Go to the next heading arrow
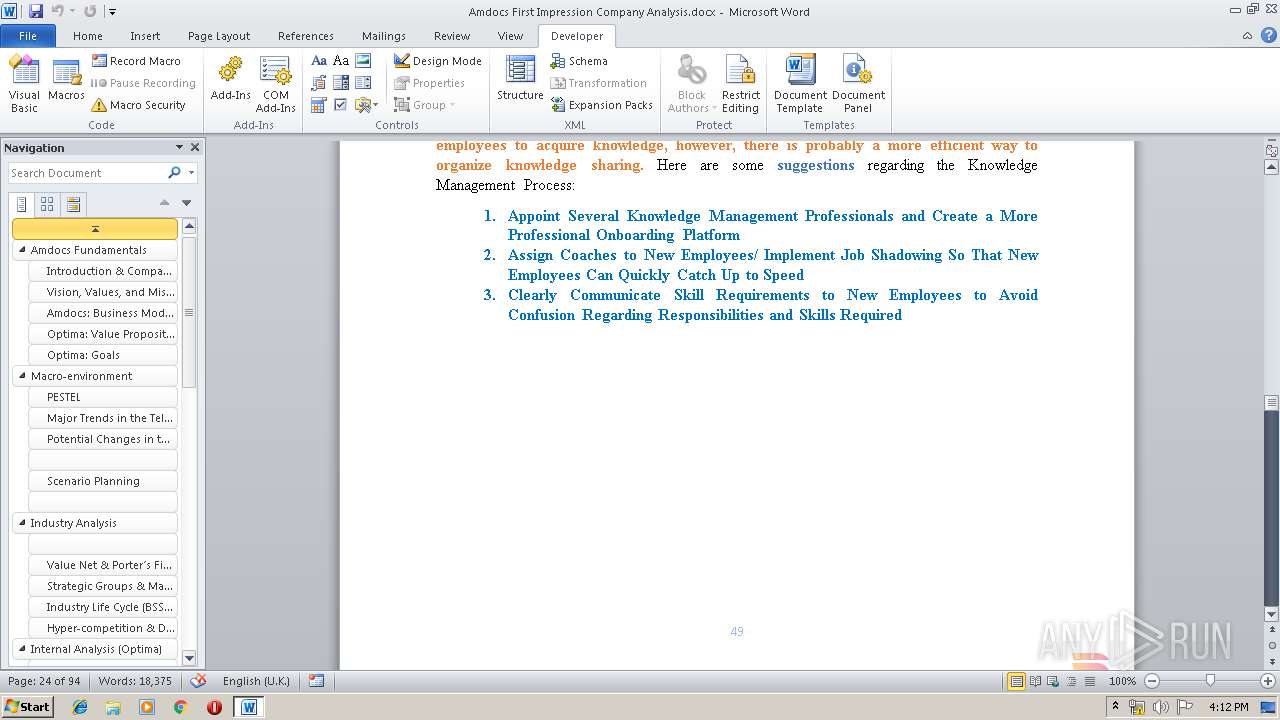 [186, 203]
